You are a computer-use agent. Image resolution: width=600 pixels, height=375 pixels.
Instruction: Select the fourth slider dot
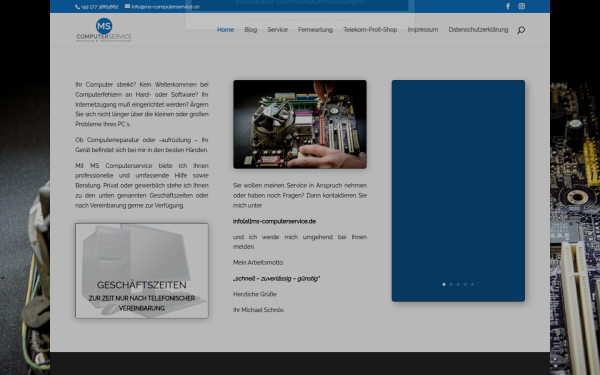[465, 284]
